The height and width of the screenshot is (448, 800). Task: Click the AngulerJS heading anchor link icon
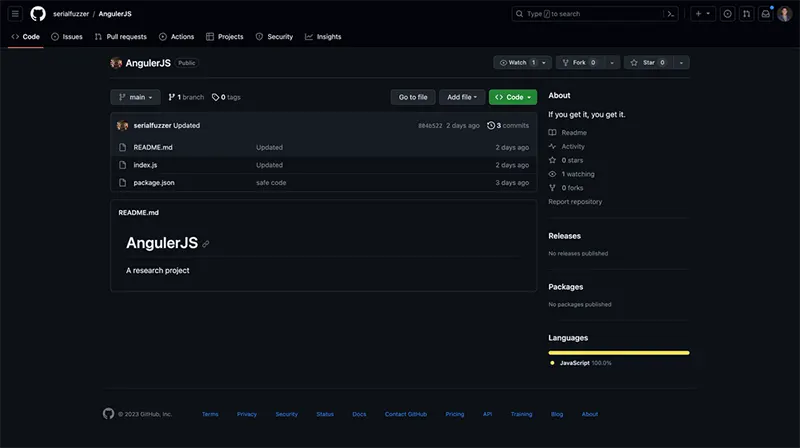[206, 244]
